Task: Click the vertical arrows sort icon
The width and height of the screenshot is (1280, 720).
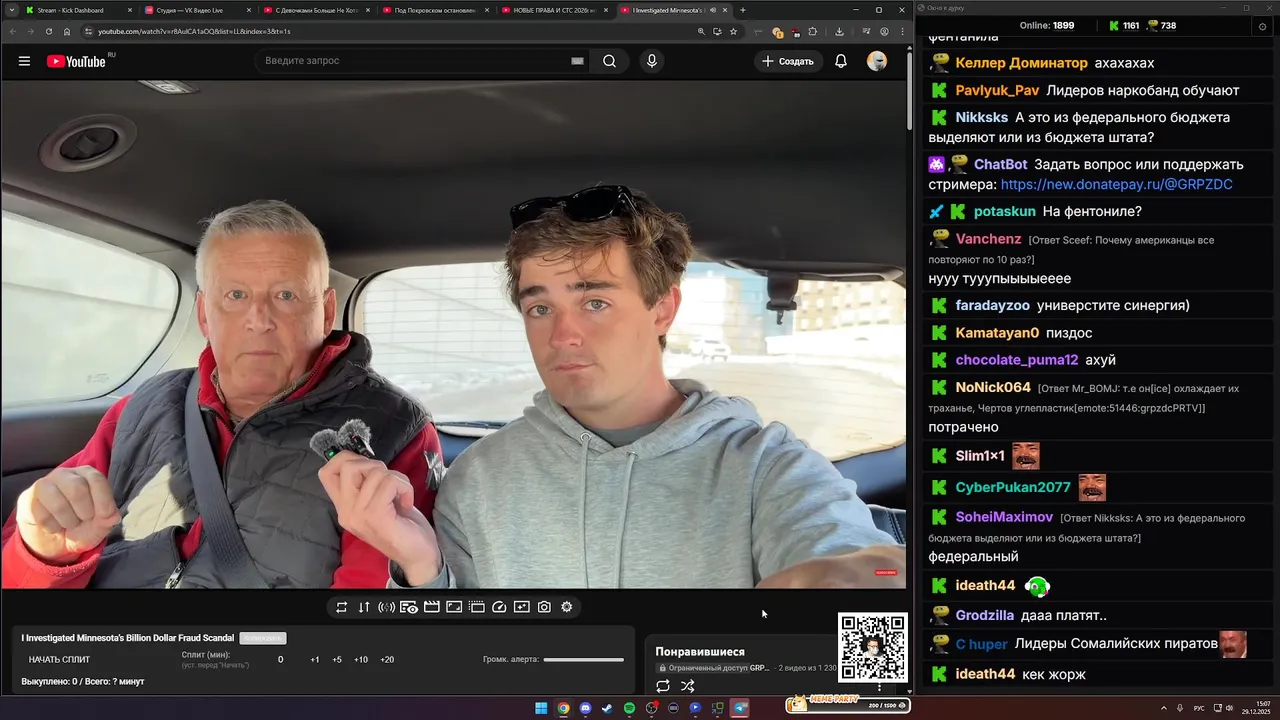Action: (364, 607)
